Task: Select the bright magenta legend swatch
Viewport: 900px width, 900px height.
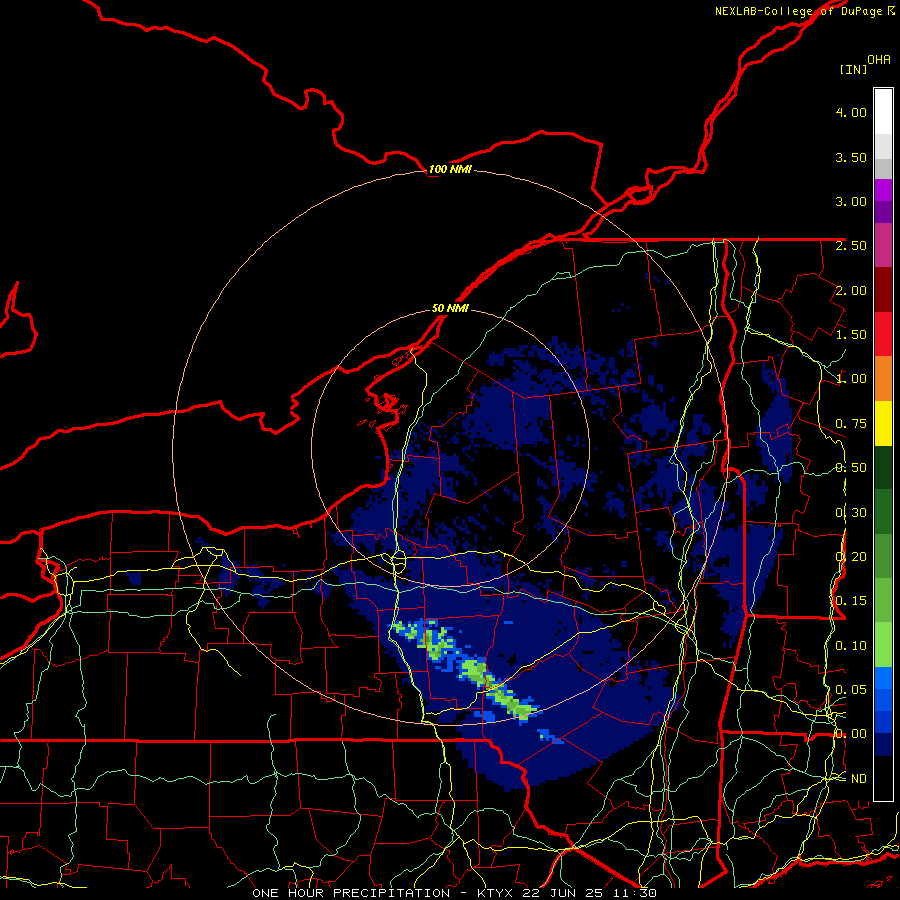Action: point(883,190)
